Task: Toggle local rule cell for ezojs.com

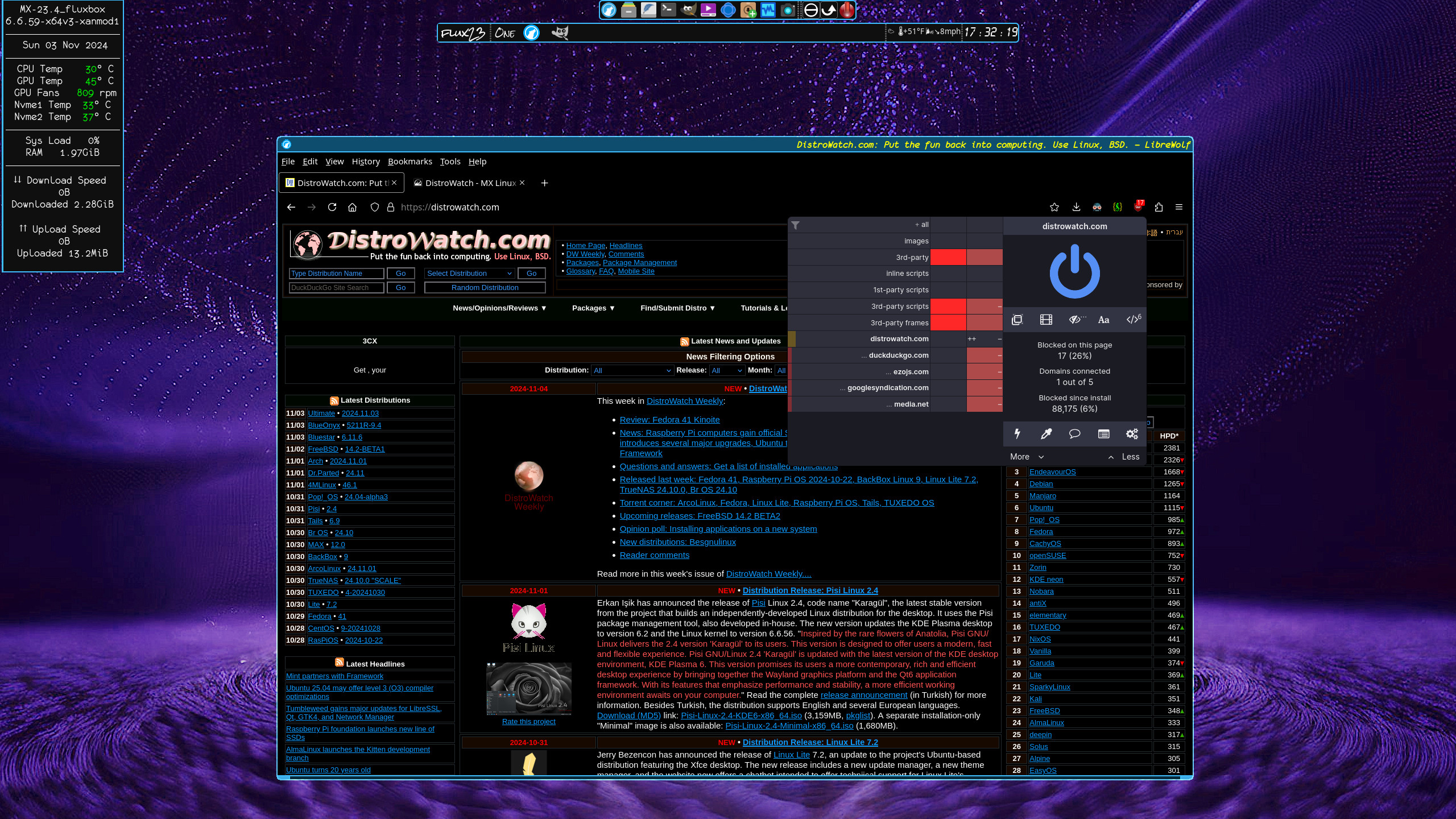Action: [x=985, y=371]
